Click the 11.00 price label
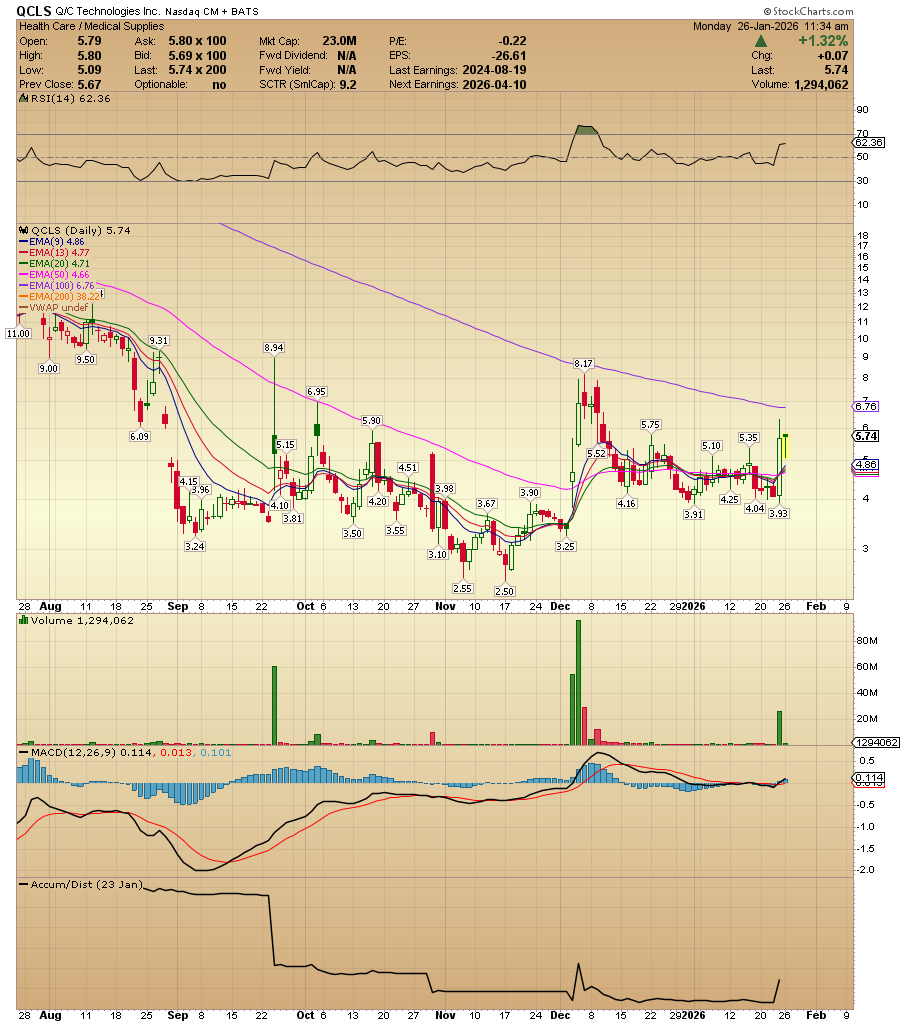The image size is (900, 1023). (18, 333)
